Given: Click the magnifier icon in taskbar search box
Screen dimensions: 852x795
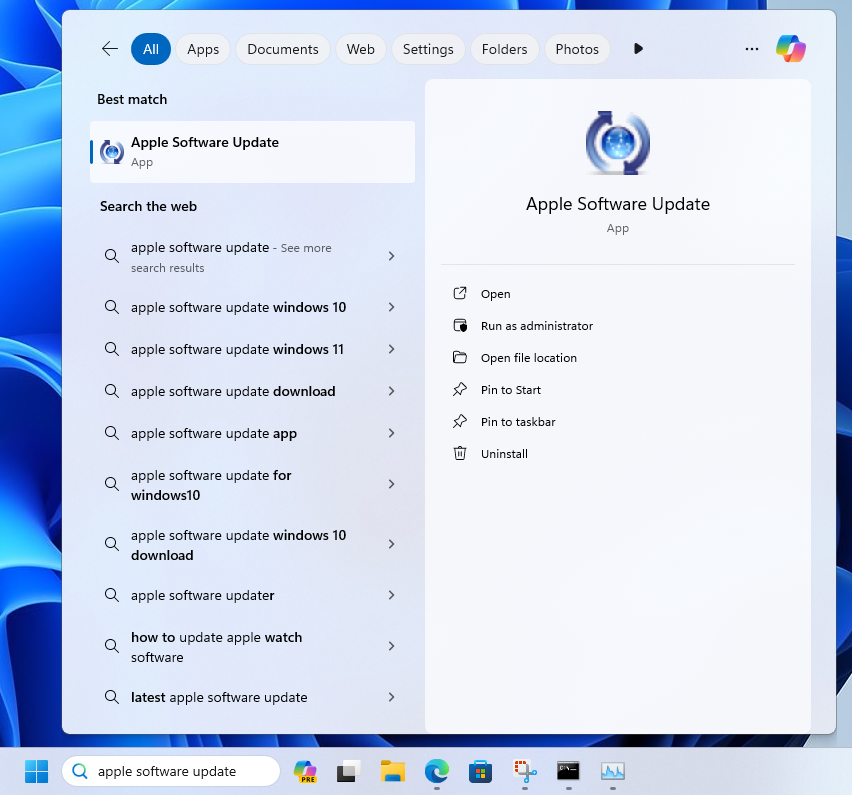Looking at the screenshot, I should pos(80,771).
